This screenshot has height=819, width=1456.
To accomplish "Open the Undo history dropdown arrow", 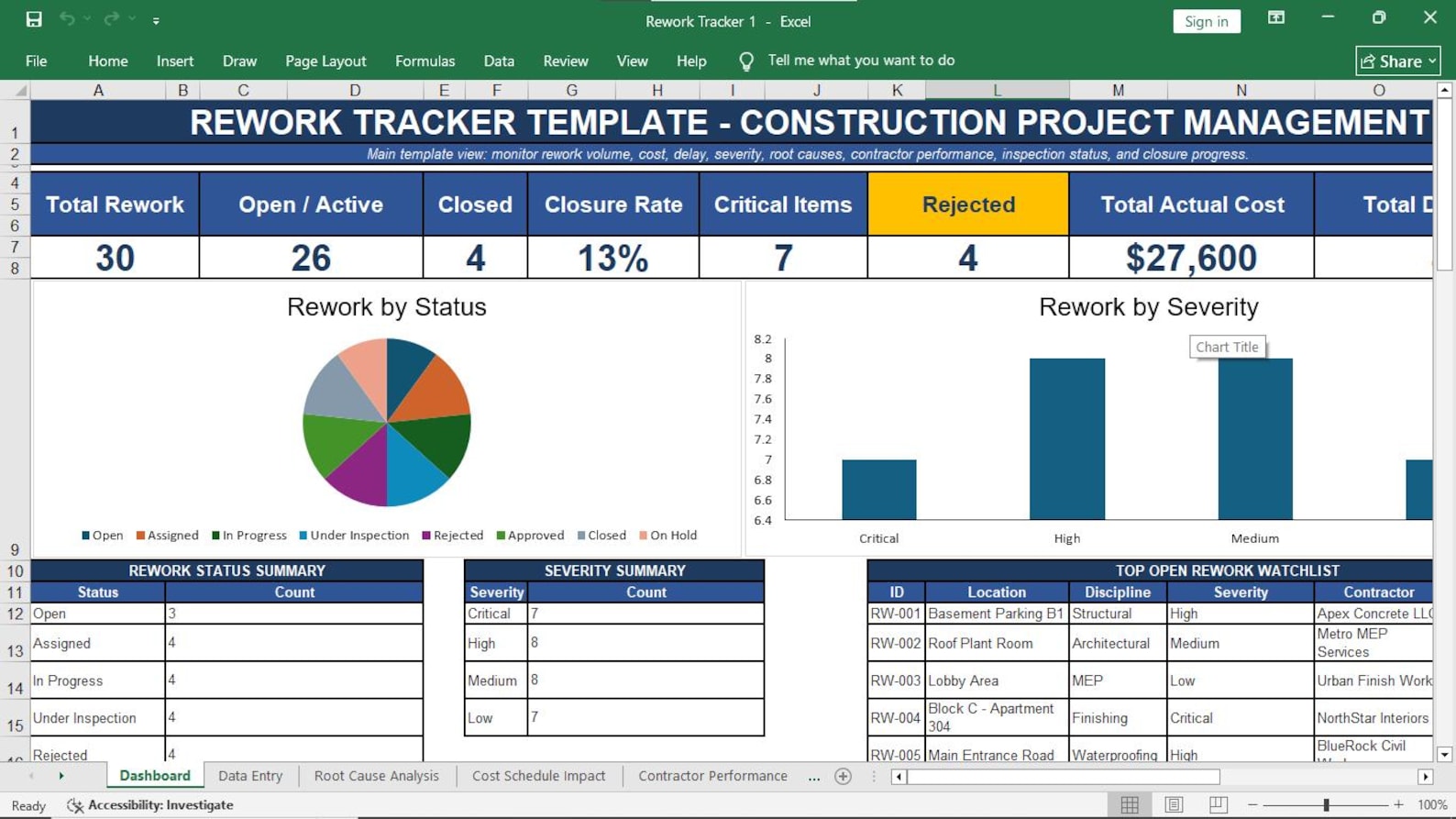I will tap(87, 19).
